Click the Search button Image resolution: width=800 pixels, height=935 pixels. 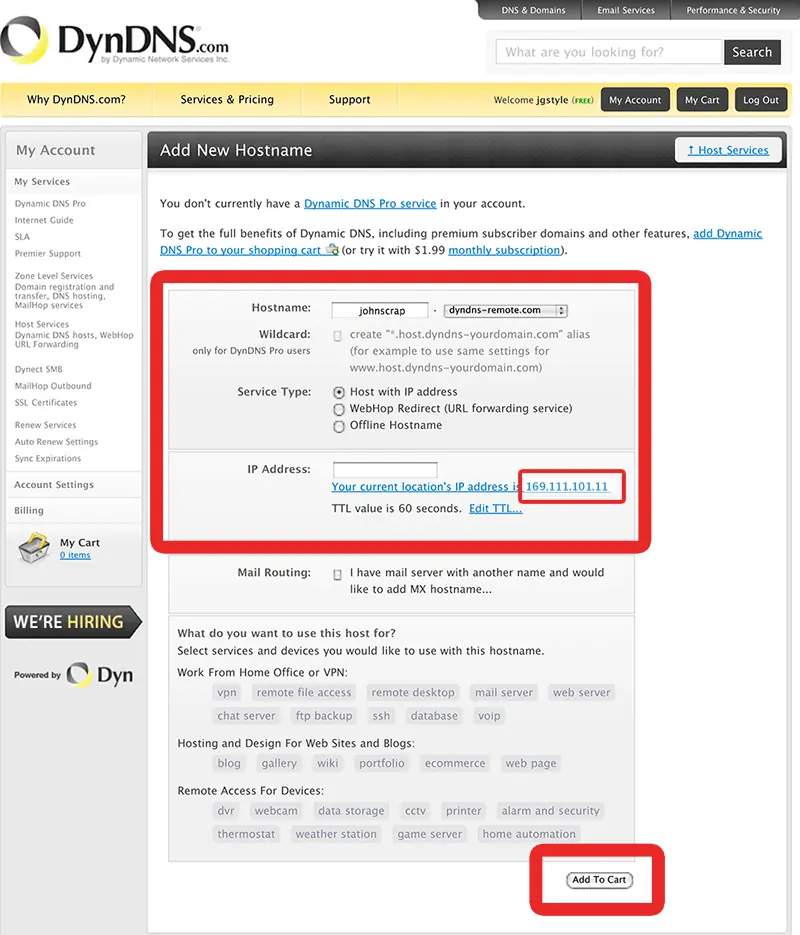(x=752, y=52)
